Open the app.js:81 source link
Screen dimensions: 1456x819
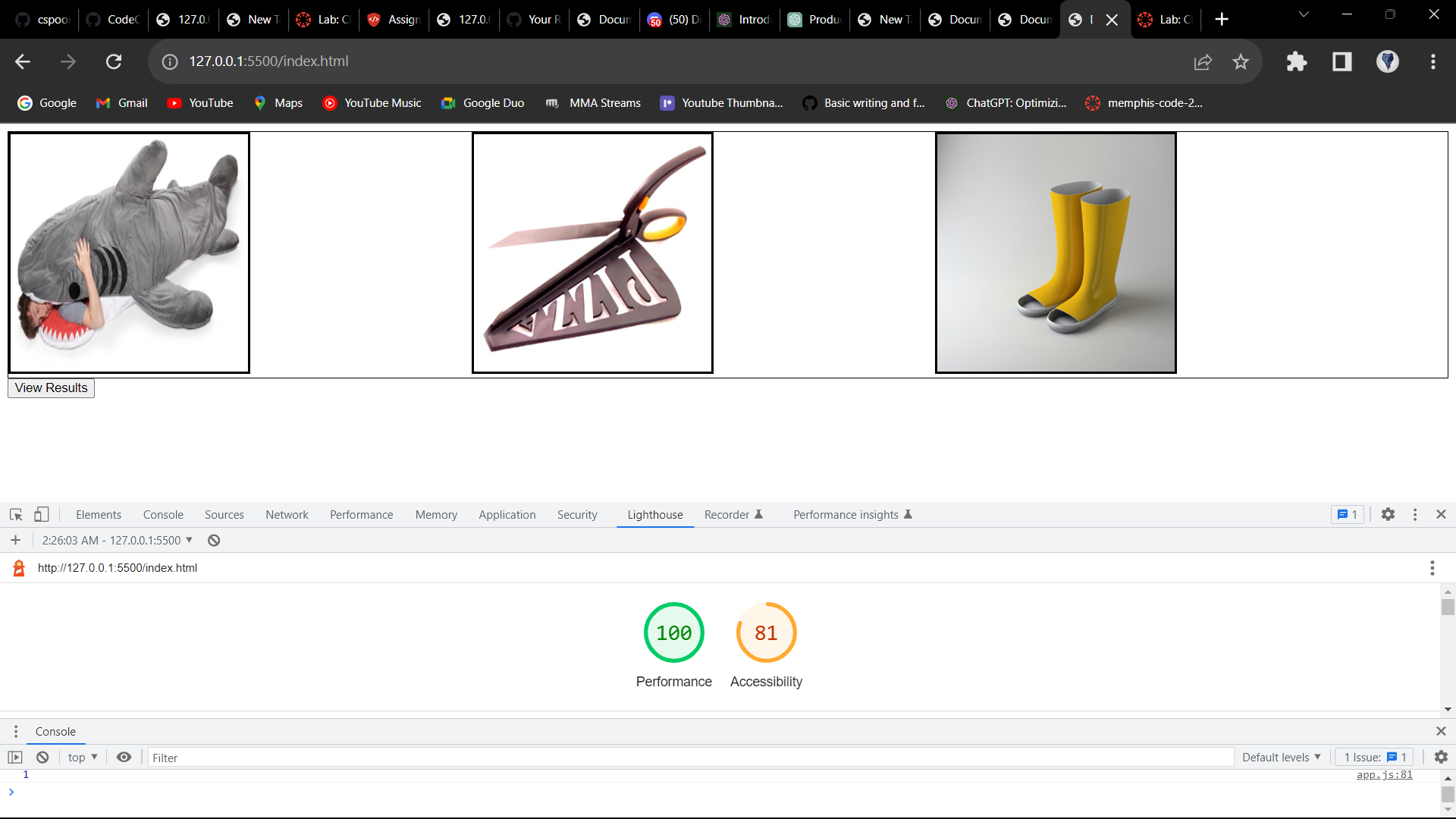coord(1384,775)
